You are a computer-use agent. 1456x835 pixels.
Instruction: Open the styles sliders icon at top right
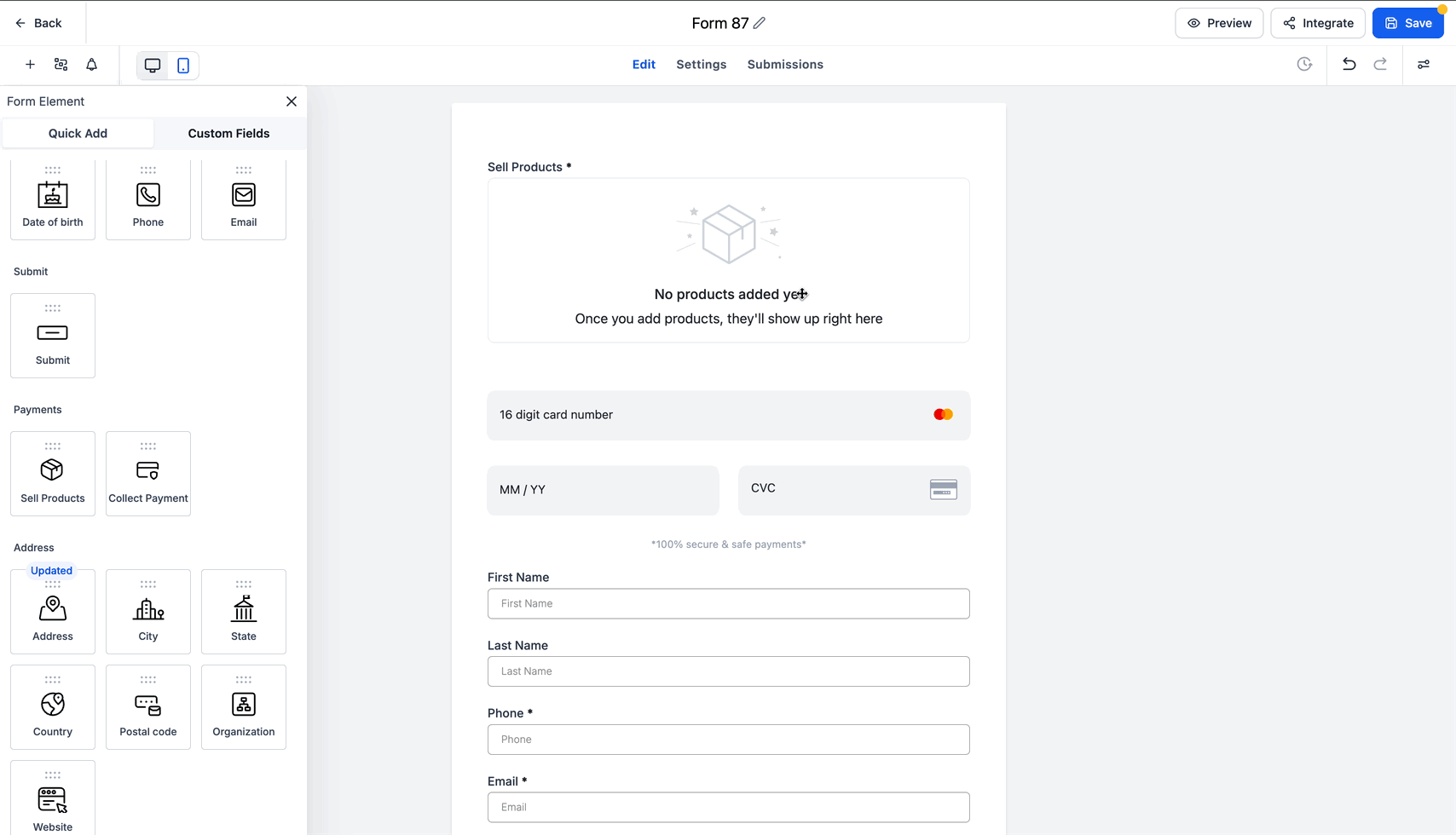point(1424,65)
